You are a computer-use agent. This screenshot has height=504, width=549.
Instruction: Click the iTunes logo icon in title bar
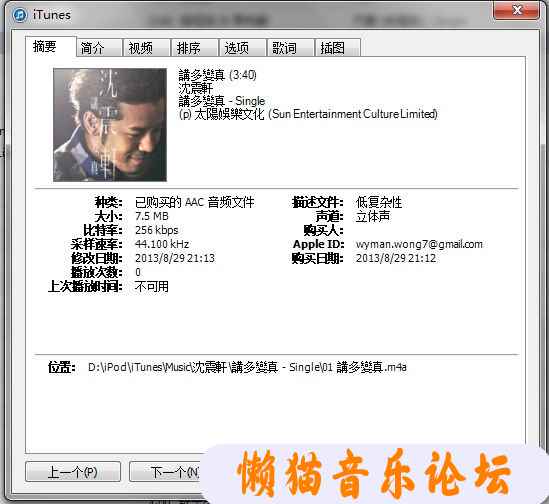[x=20, y=15]
